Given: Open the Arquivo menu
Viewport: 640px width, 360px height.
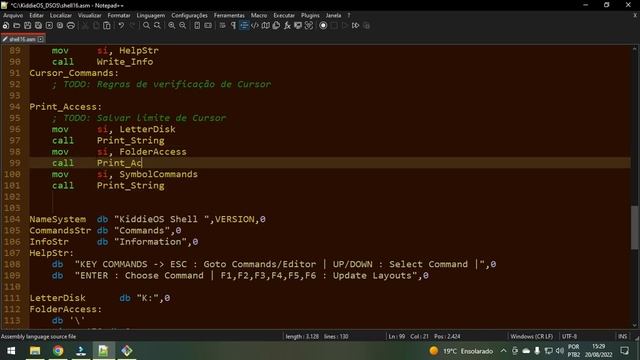Looking at the screenshot, I should click(x=13, y=15).
